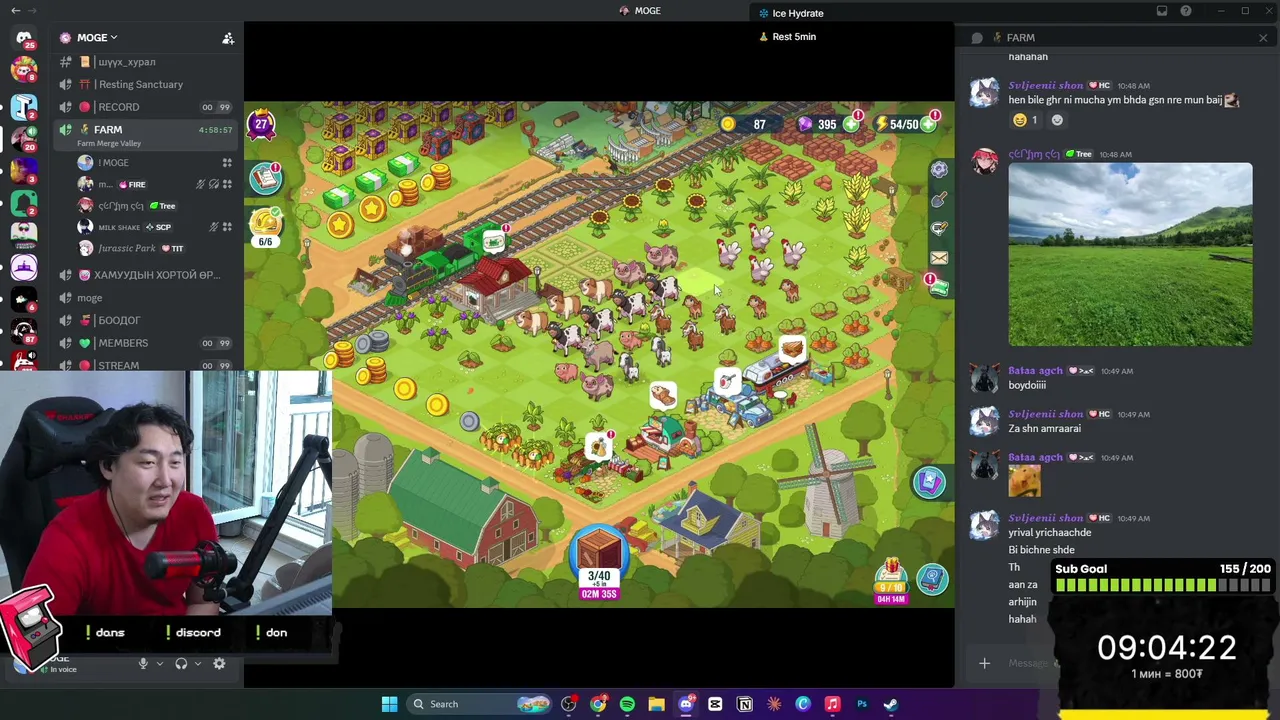Open Bataa agch's sticker image in chat
Screen dimensions: 1280x720
pos(1024,482)
